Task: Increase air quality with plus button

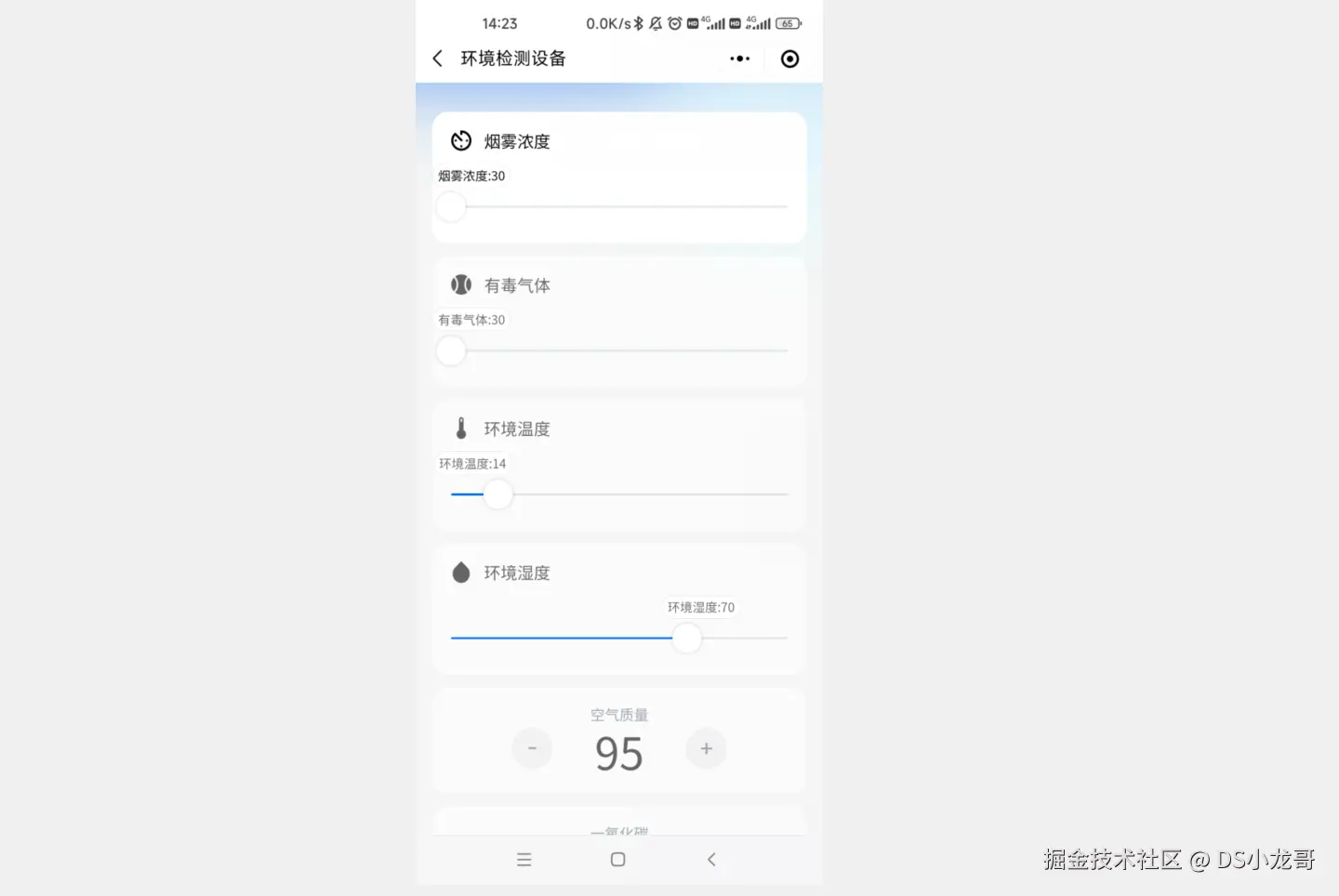Action: coord(706,748)
